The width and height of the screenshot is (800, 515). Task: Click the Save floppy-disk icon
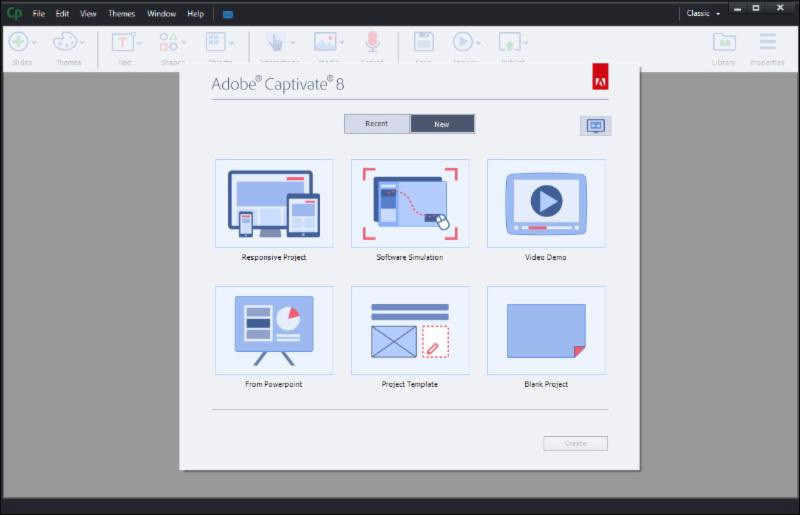point(423,41)
